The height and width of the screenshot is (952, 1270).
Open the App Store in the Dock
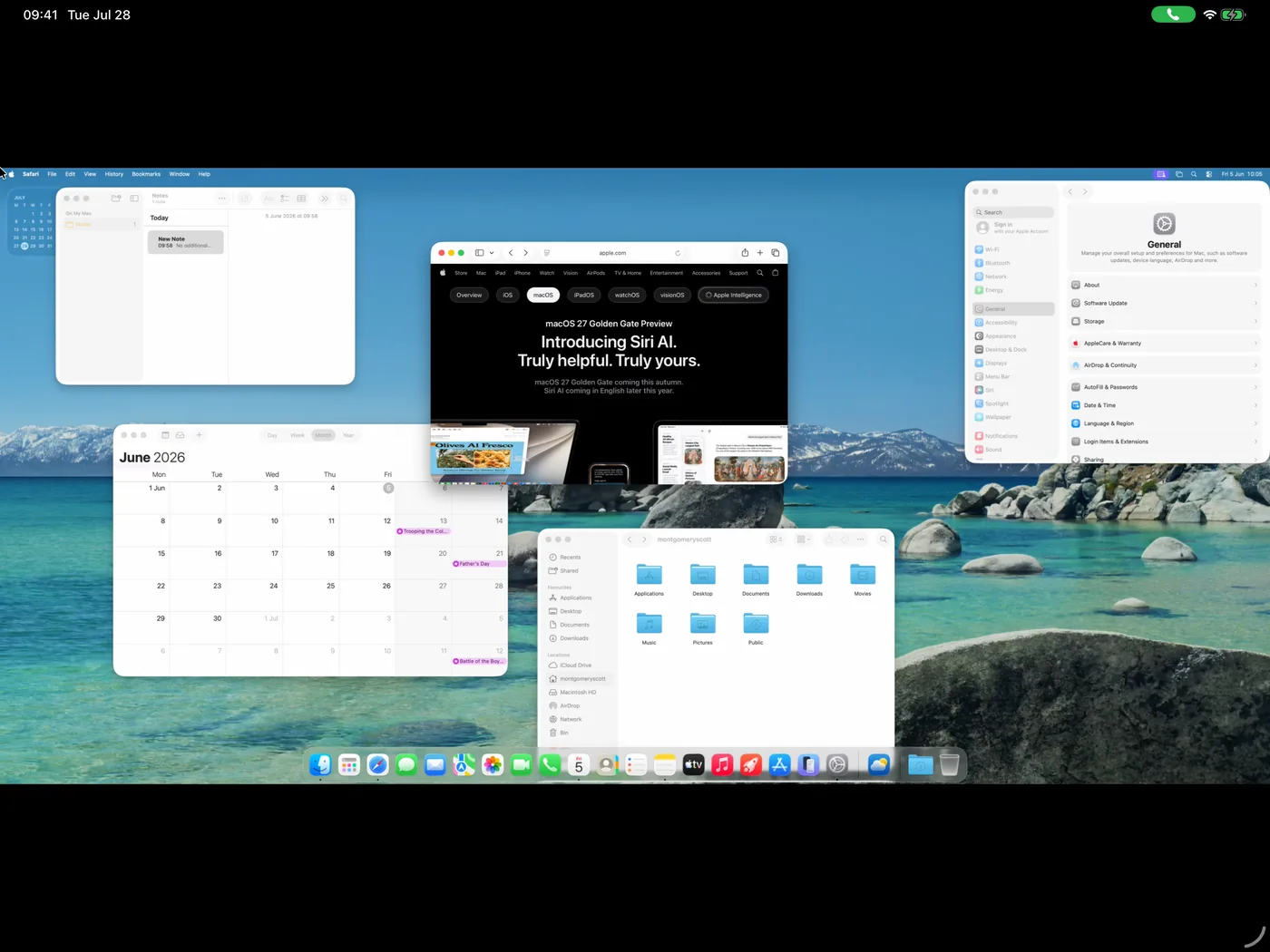pyautogui.click(x=779, y=765)
